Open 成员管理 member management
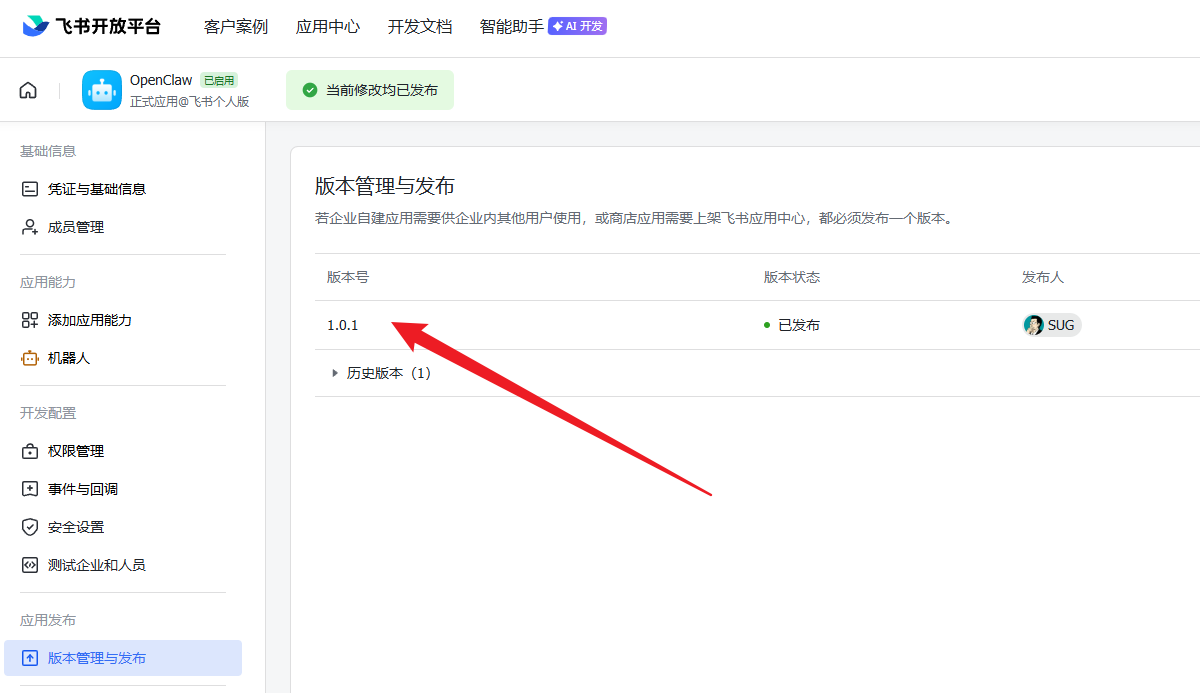This screenshot has width=1200, height=693. (75, 227)
